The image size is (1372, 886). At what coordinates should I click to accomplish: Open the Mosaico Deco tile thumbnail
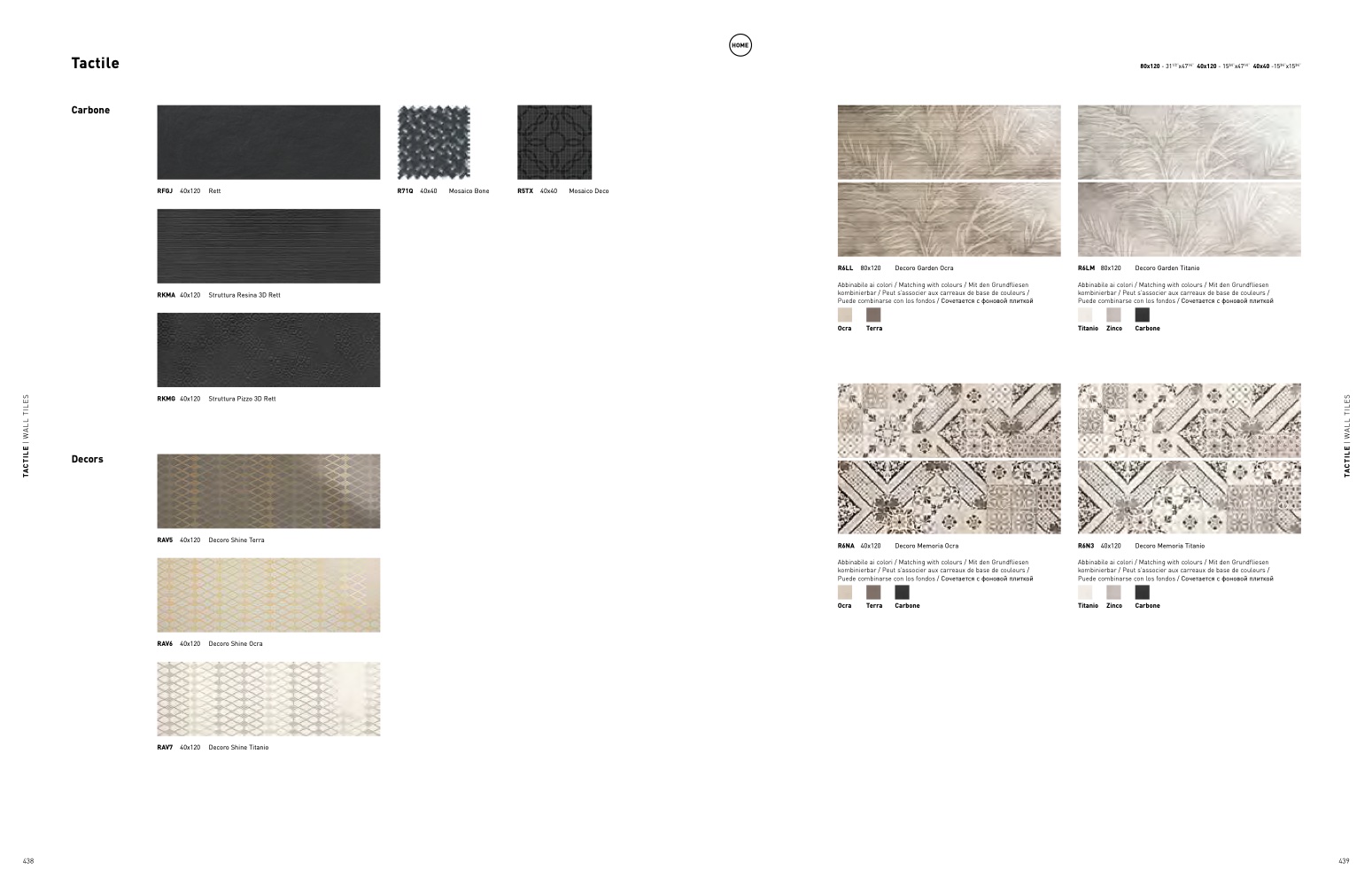(x=554, y=143)
